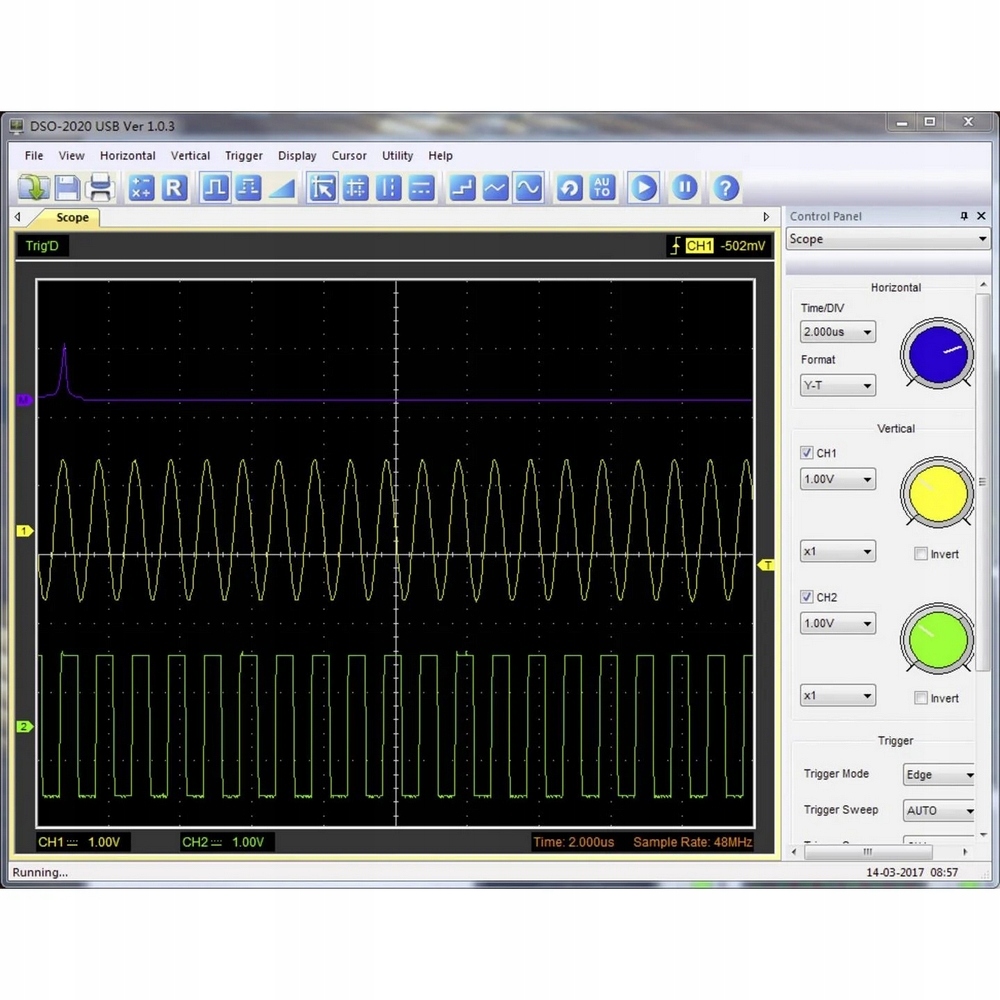Click the Pause acquisition icon
1000x1000 pixels.
point(685,187)
